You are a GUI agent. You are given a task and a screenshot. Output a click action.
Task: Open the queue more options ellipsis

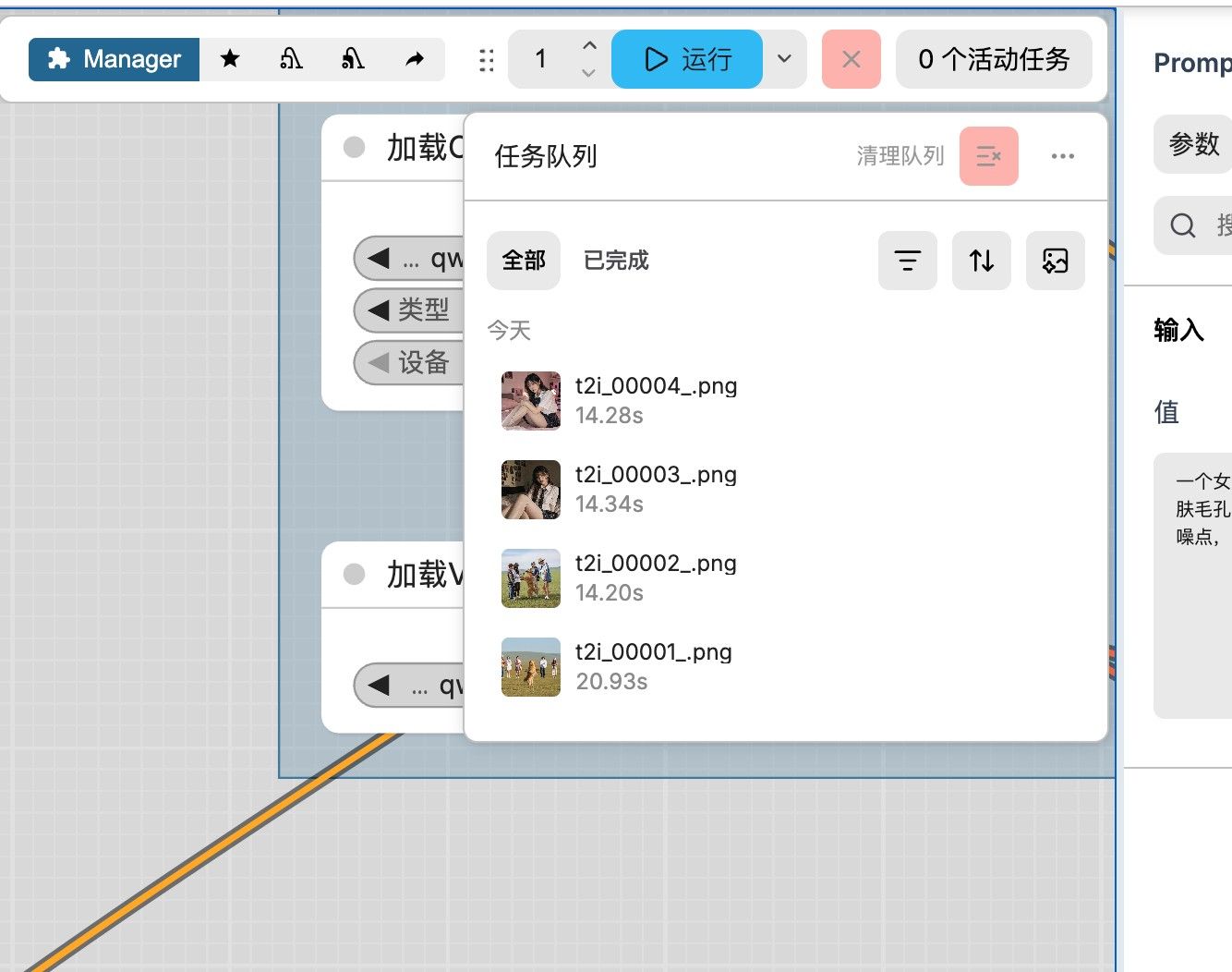(x=1063, y=156)
